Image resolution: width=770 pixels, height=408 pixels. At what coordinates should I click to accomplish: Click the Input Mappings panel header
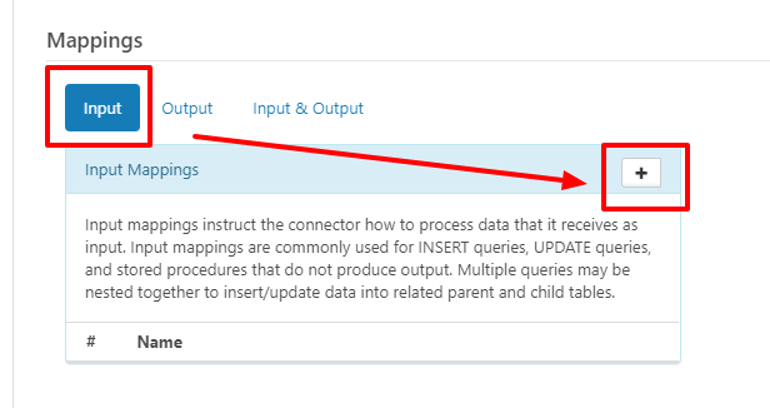click(x=300, y=170)
